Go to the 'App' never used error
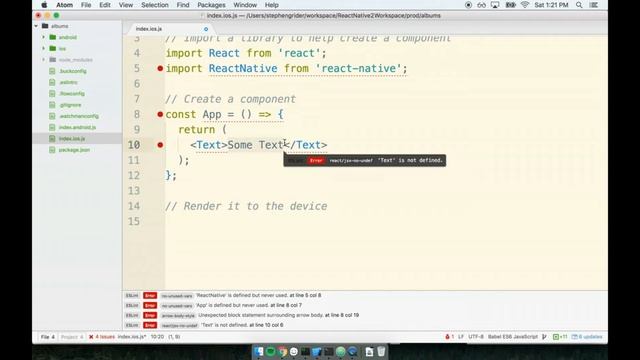 [249, 305]
